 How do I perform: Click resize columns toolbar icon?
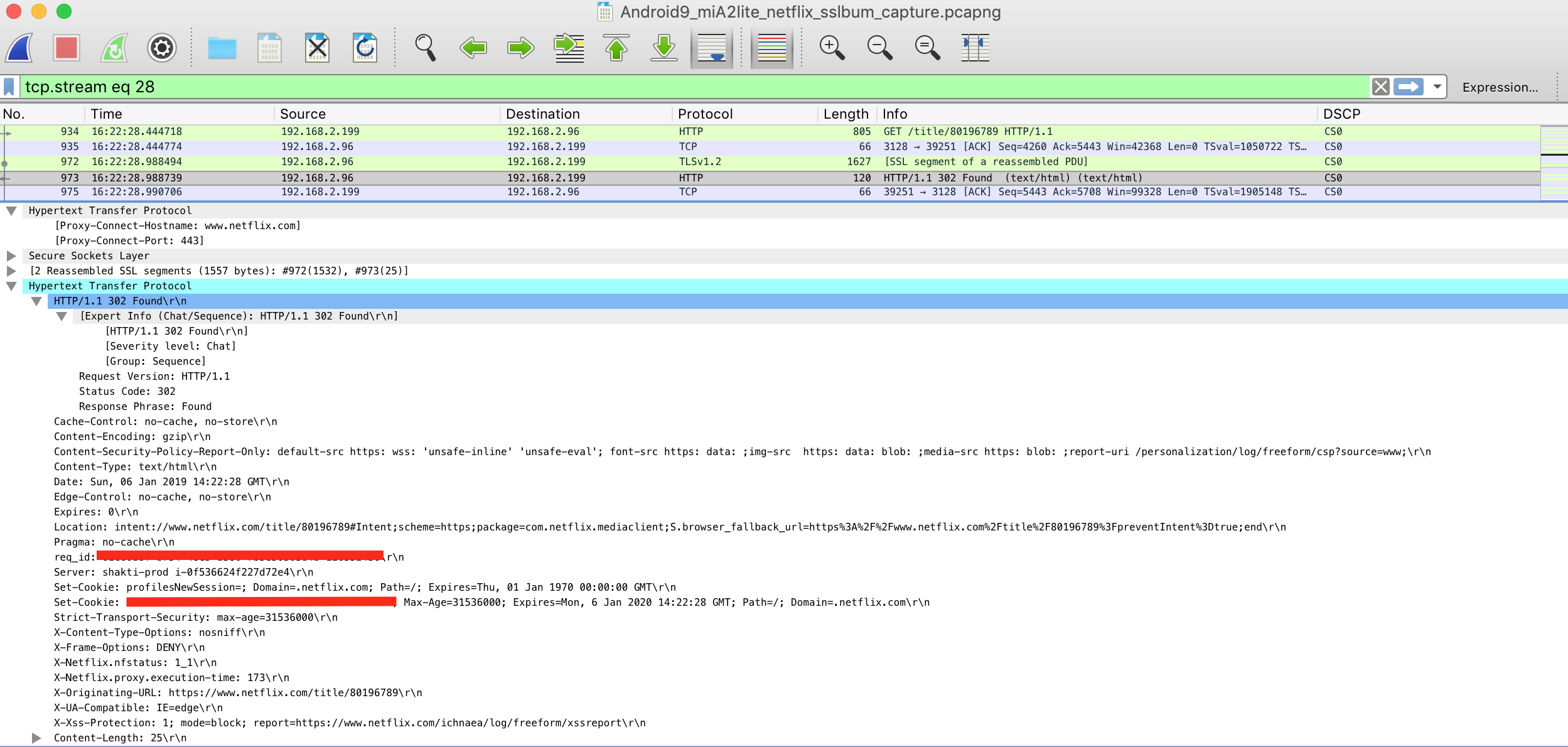(975, 48)
